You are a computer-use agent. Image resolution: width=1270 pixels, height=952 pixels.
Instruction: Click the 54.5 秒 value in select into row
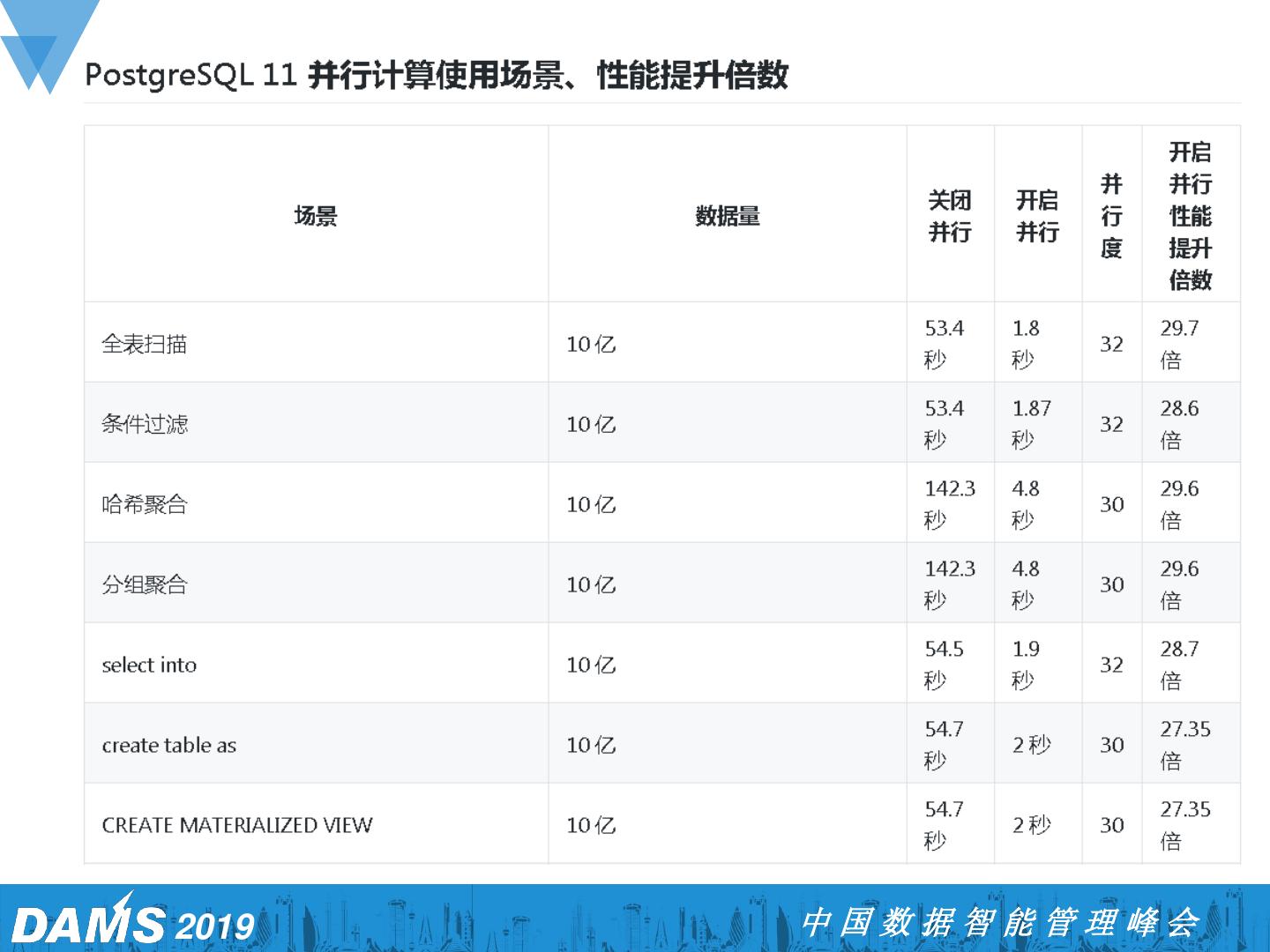(944, 665)
